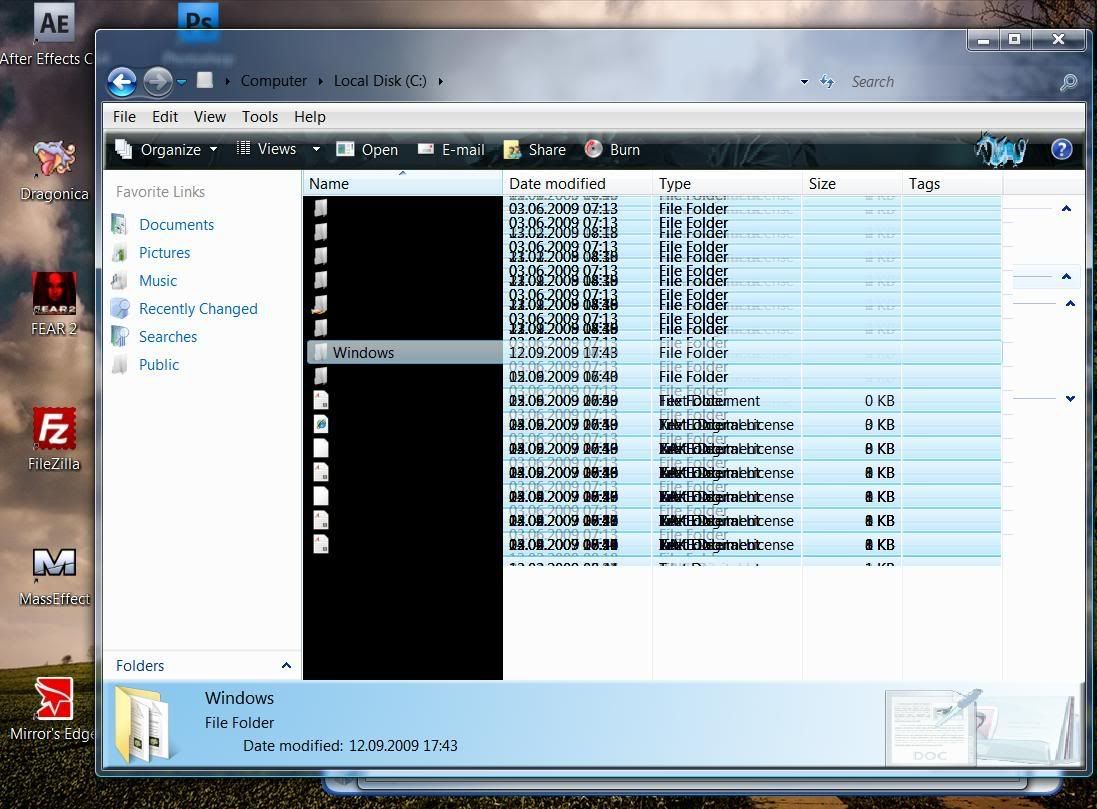This screenshot has width=1097, height=809.
Task: Sort by the Size column header
Action: point(852,183)
